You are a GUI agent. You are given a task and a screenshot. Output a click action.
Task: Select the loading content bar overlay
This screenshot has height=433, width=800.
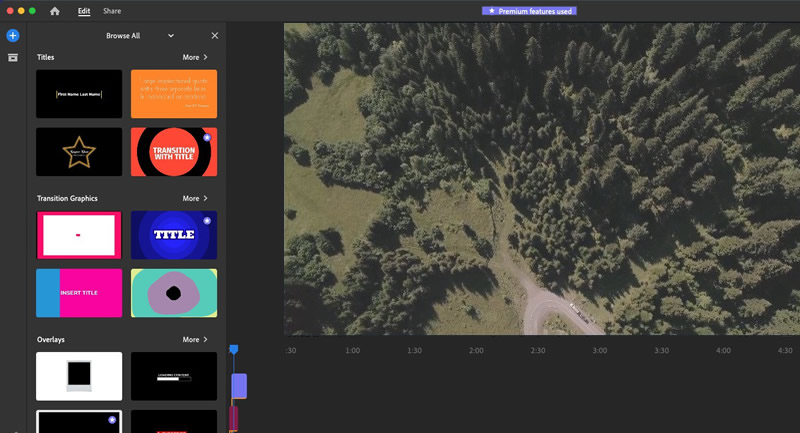174,376
